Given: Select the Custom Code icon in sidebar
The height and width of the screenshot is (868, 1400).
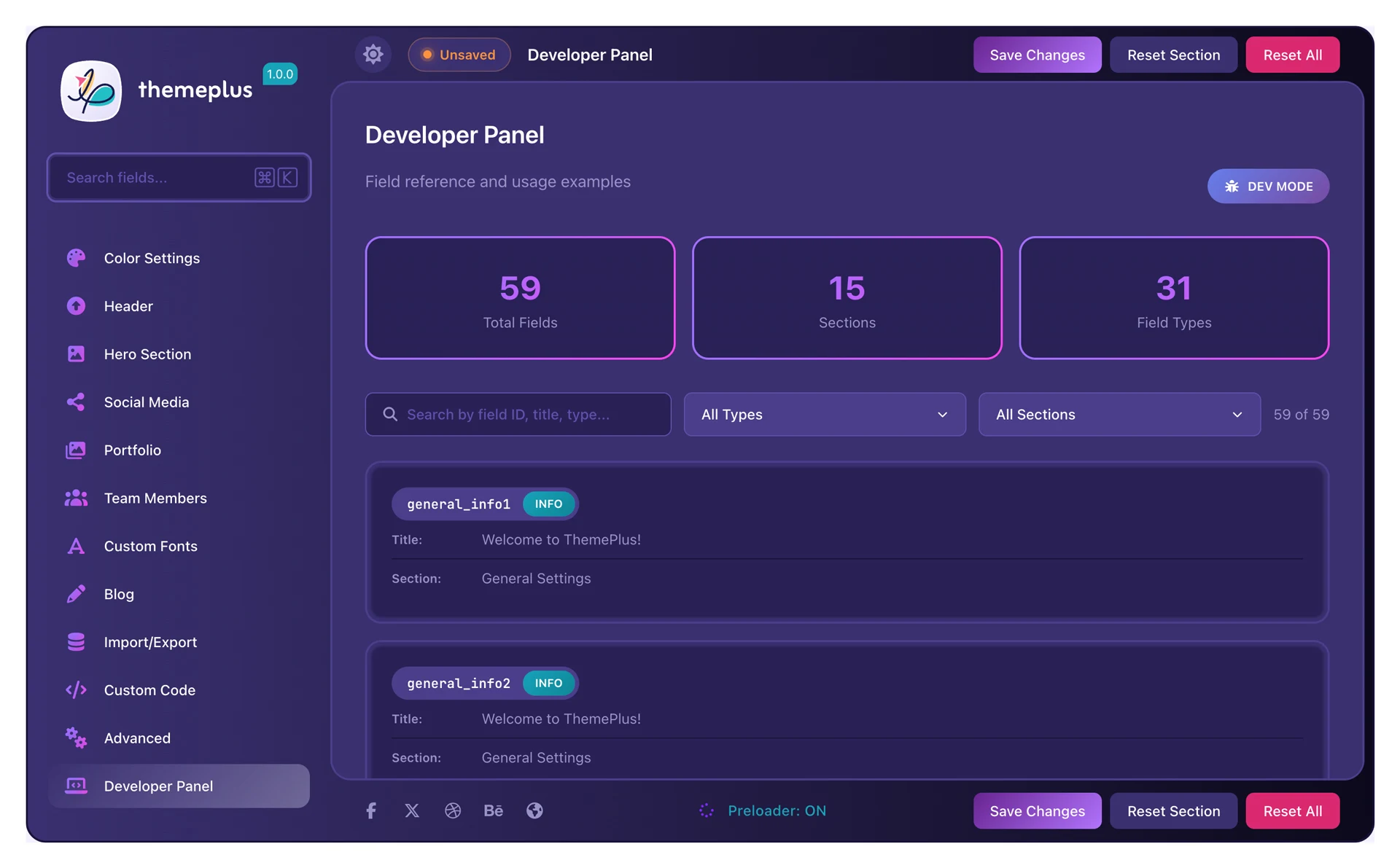Looking at the screenshot, I should click(76, 689).
